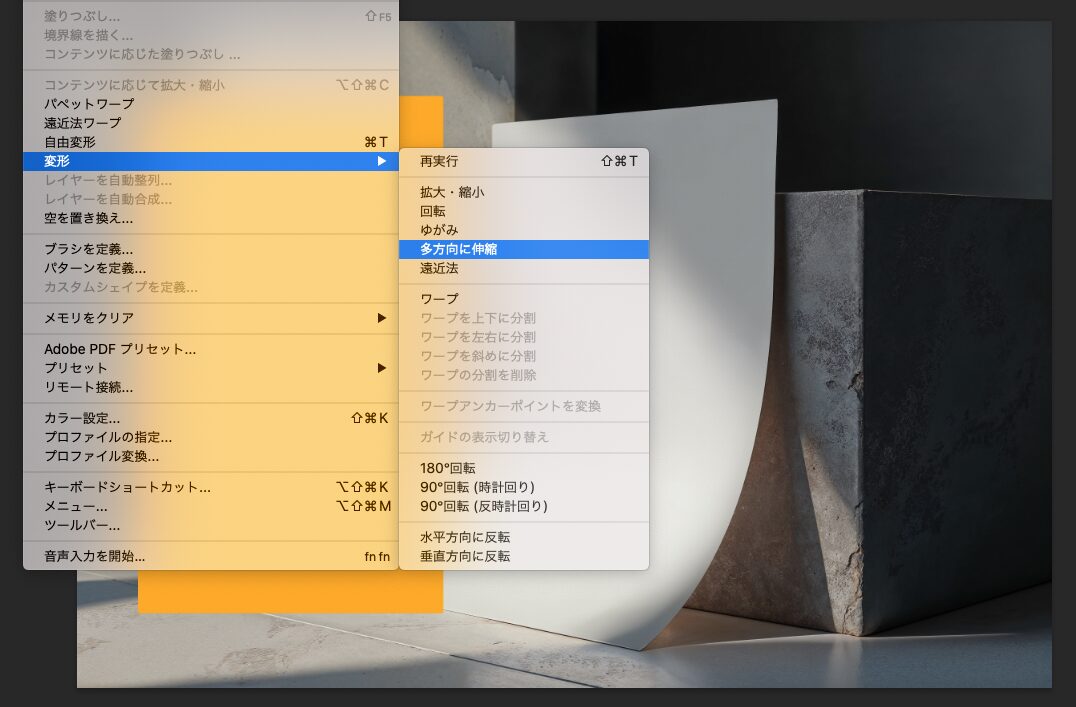Choose 水平方向に反転 option

(x=524, y=537)
